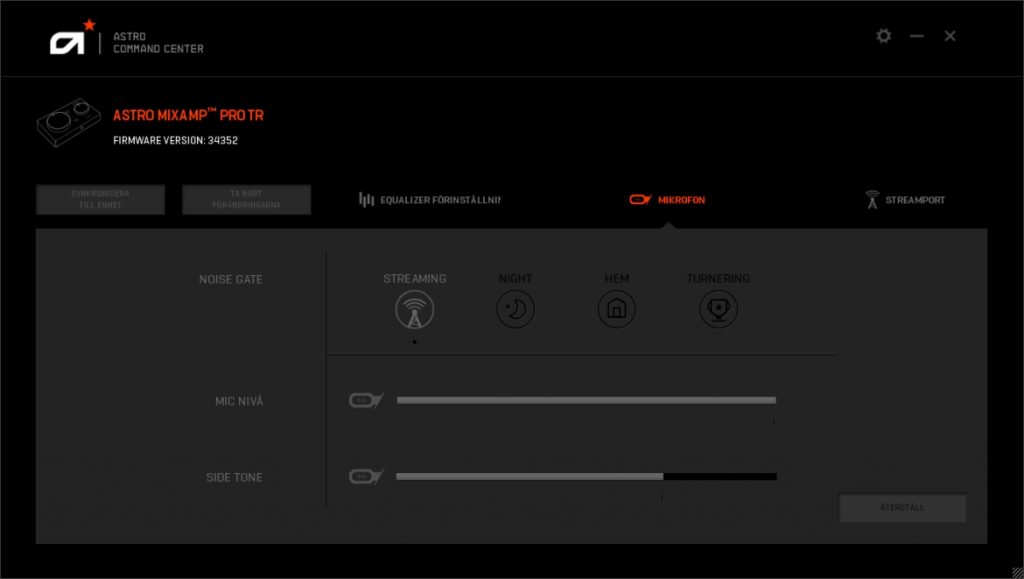Open the Streamport tab
This screenshot has height=579, width=1024.
(904, 200)
